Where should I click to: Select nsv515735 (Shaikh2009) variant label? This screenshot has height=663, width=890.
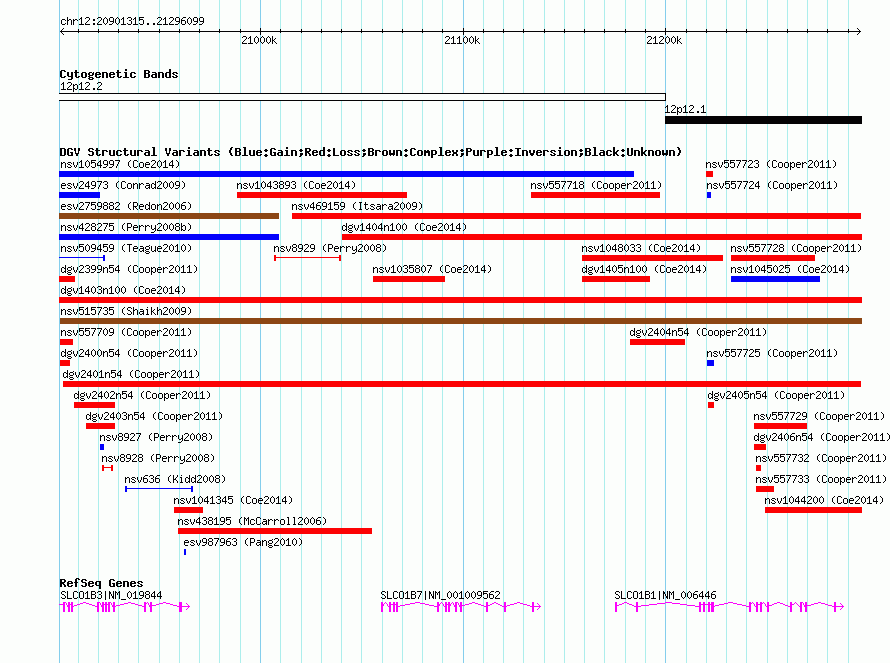pos(126,311)
